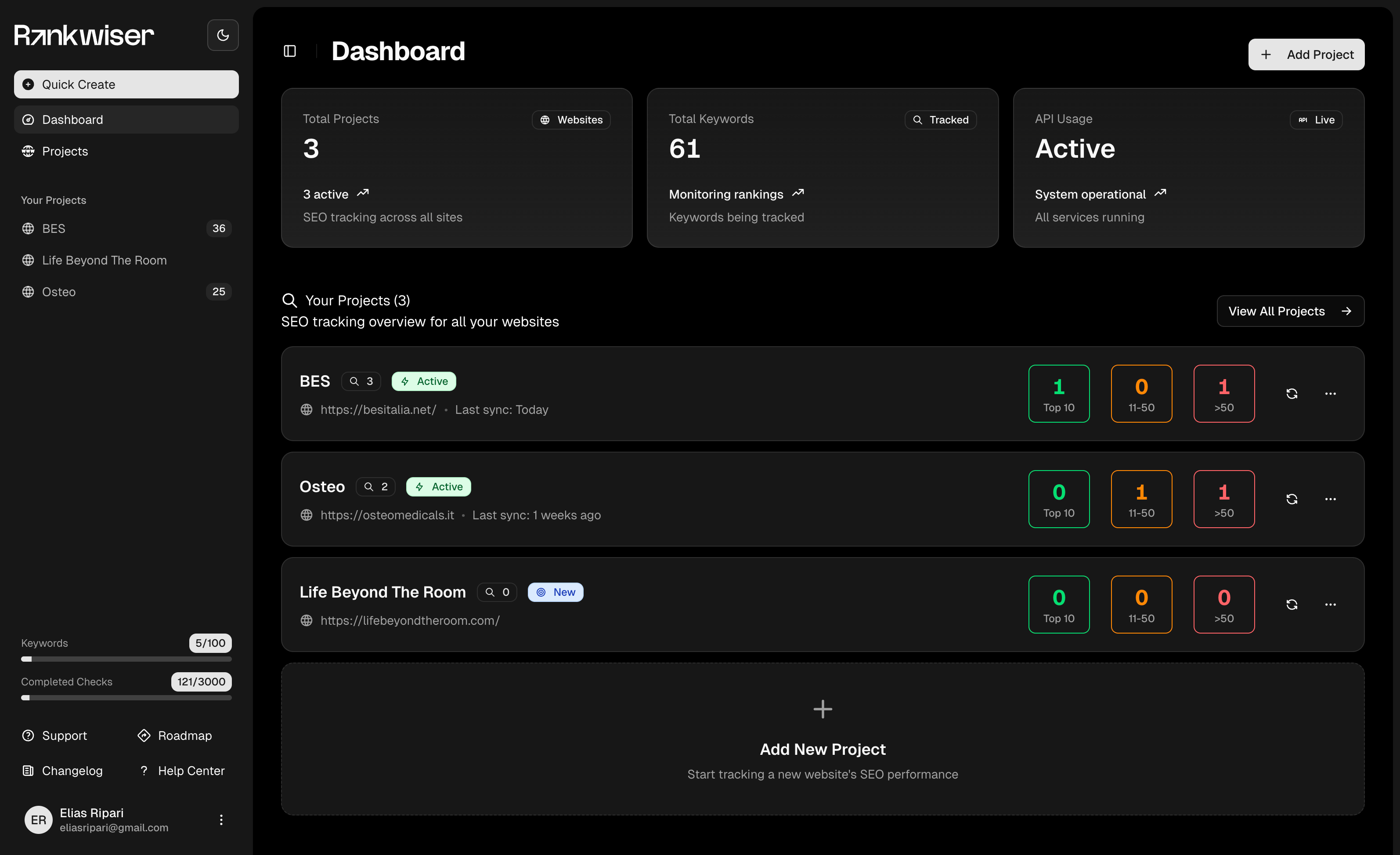Refresh rankings for the BES project
1400x855 pixels.
click(x=1292, y=393)
